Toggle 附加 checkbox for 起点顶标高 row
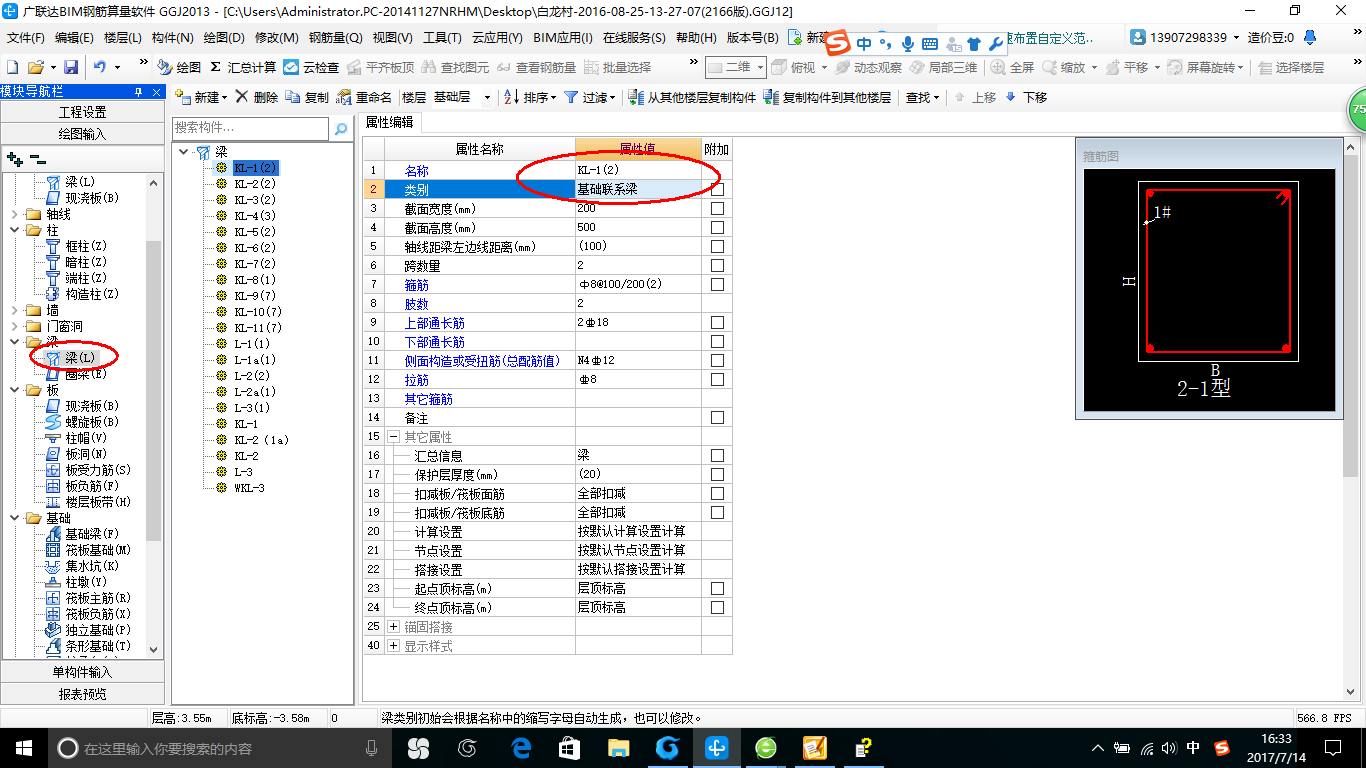Screen dimensions: 1366x768 pos(717,588)
